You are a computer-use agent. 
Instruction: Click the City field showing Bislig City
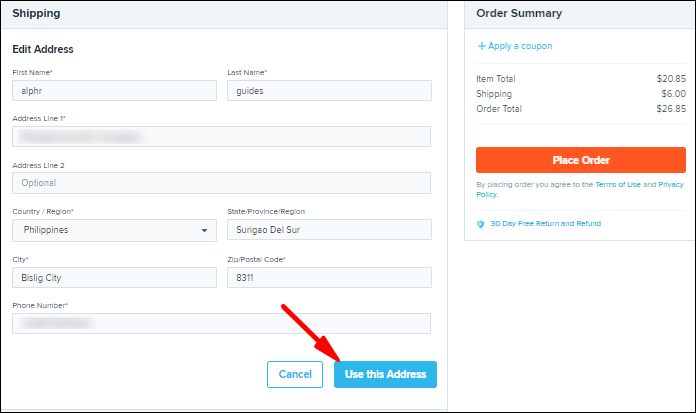click(x=115, y=277)
